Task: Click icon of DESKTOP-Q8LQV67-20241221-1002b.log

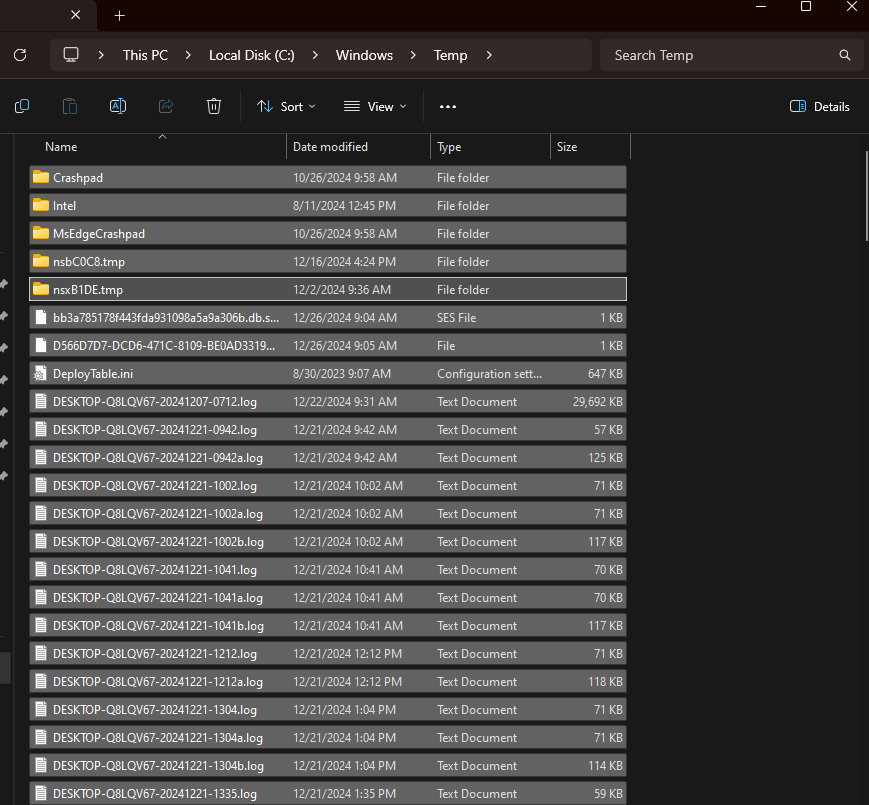Action: coord(40,541)
